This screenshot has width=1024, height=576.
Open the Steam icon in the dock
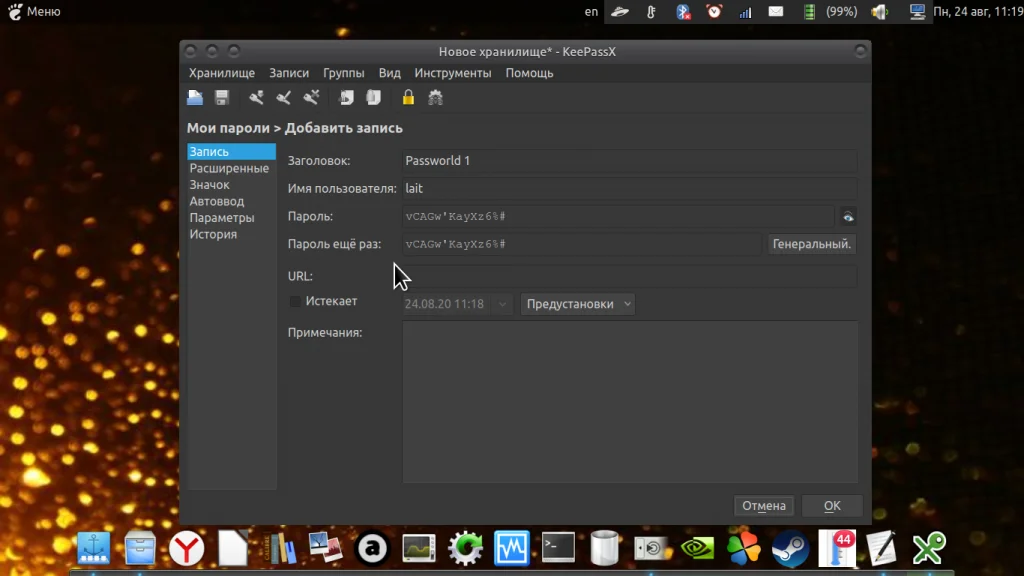[789, 548]
